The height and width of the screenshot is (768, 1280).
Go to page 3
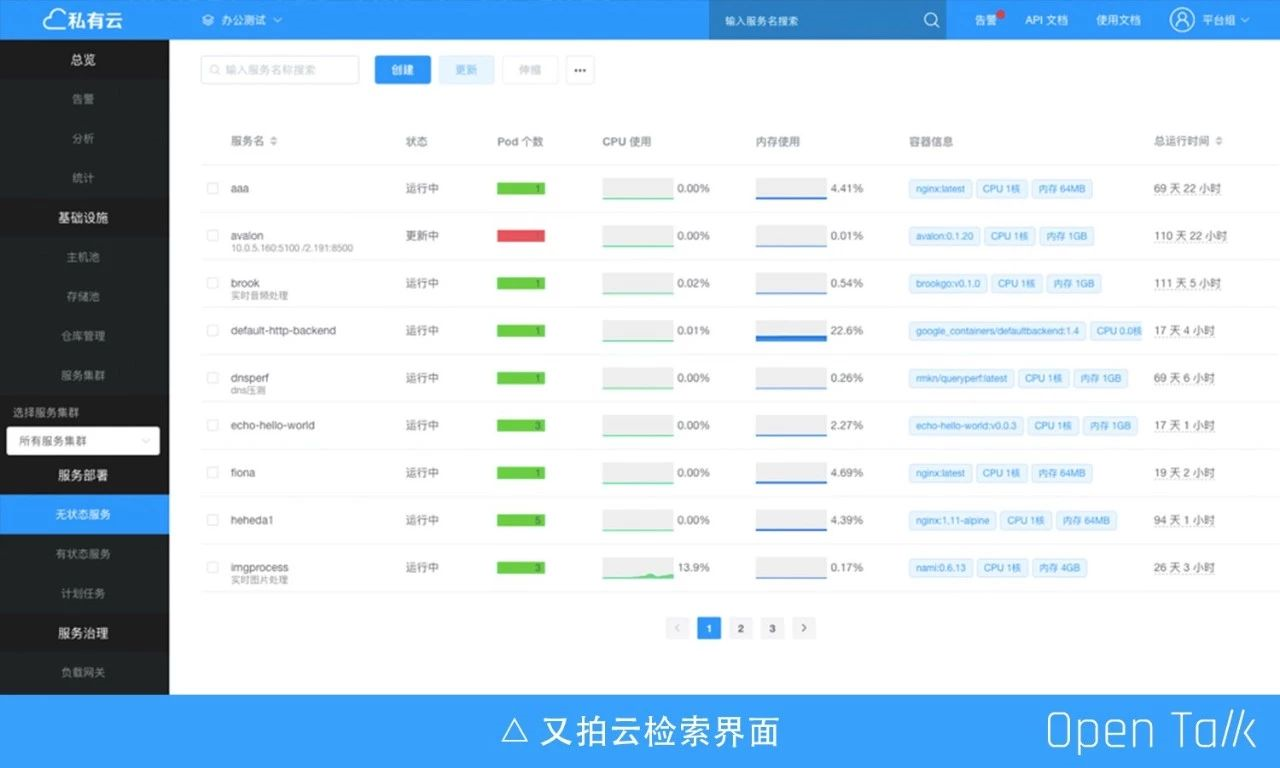[x=772, y=628]
